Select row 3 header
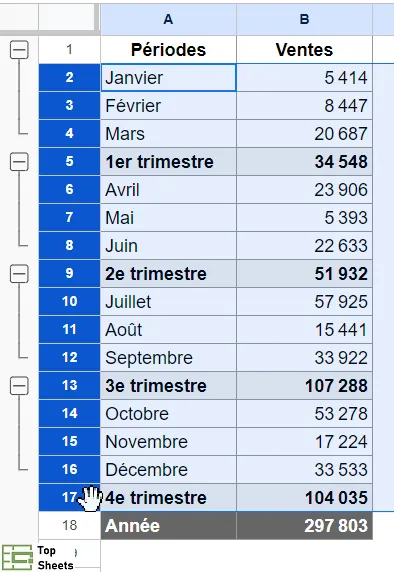Screen dimensions: 394x572 tap(69, 106)
